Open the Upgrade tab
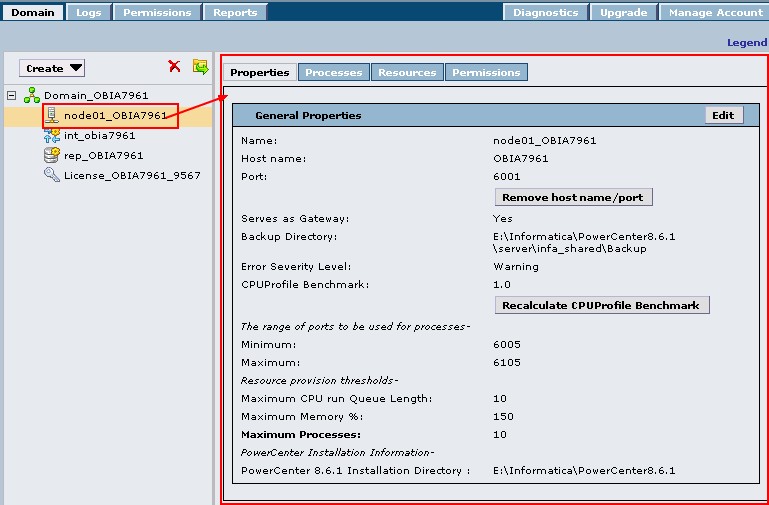The width and height of the screenshot is (769, 505). click(624, 12)
